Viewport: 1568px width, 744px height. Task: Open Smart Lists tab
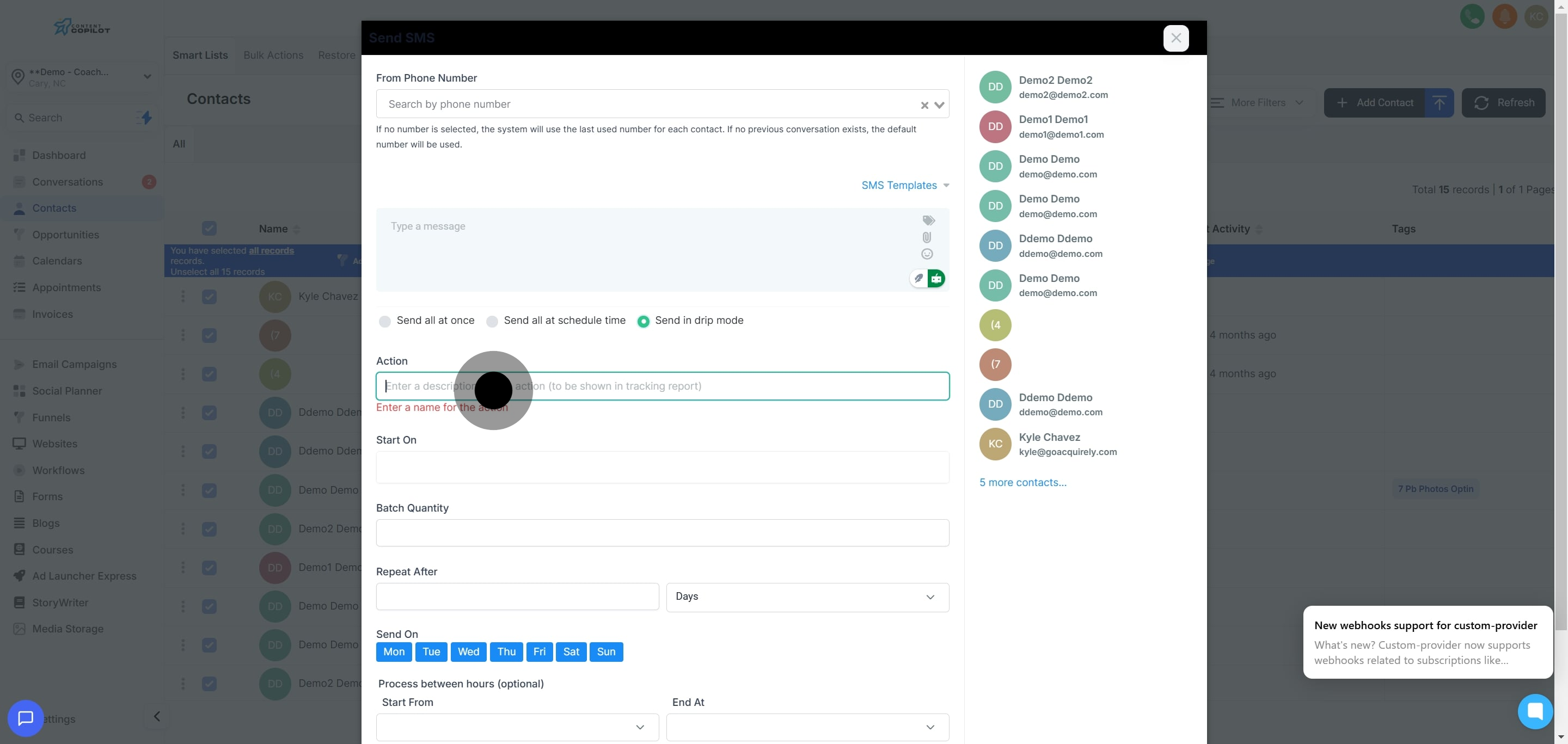(x=200, y=56)
